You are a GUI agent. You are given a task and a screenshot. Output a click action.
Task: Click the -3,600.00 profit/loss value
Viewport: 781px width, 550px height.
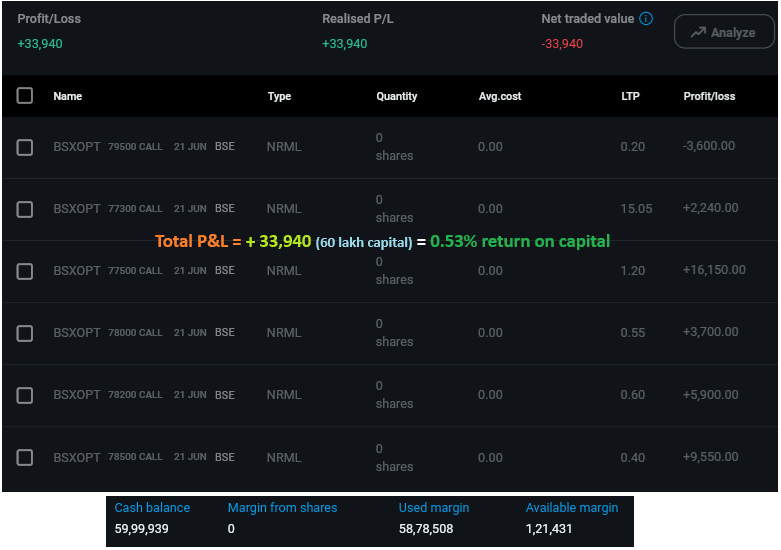(x=708, y=145)
